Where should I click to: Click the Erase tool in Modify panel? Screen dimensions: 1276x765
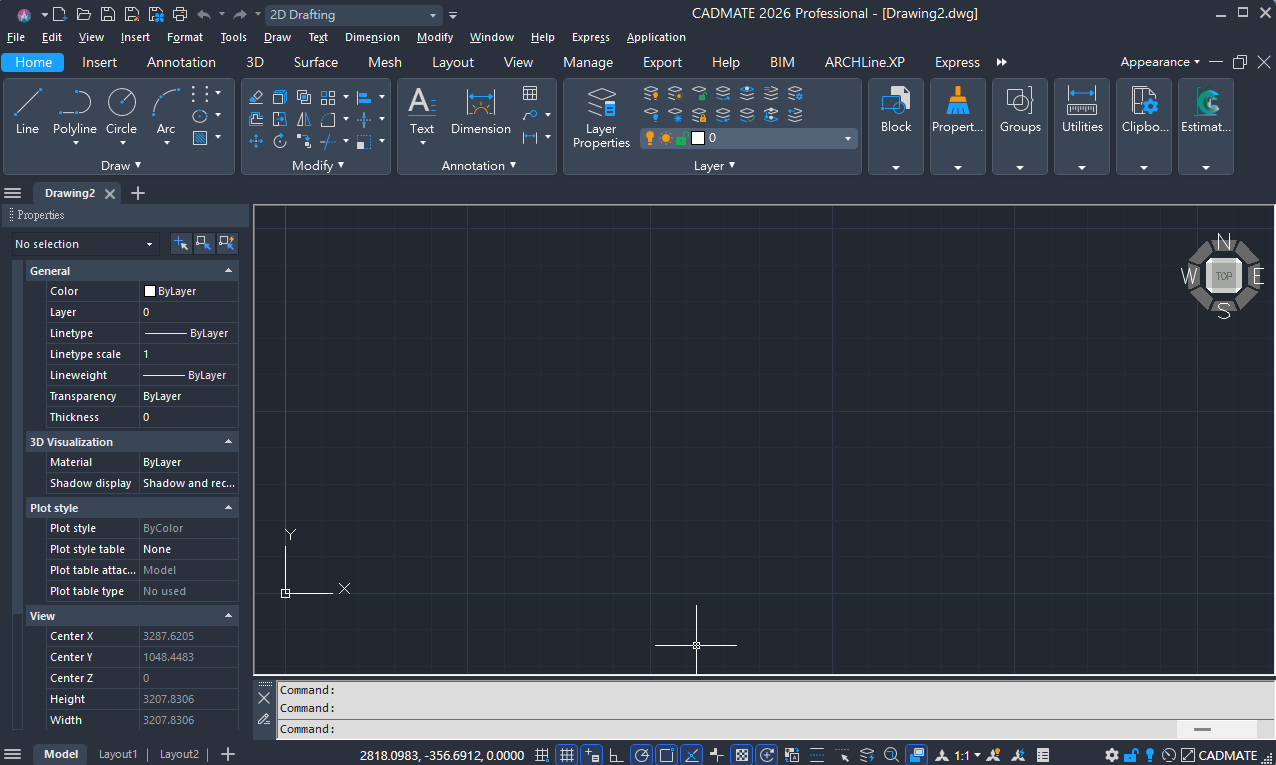256,97
